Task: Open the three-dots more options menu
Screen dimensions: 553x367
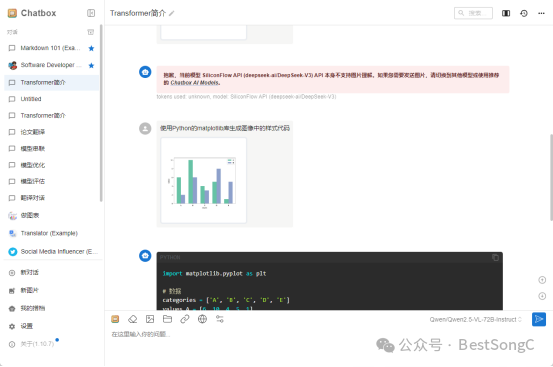Action: tap(541, 13)
